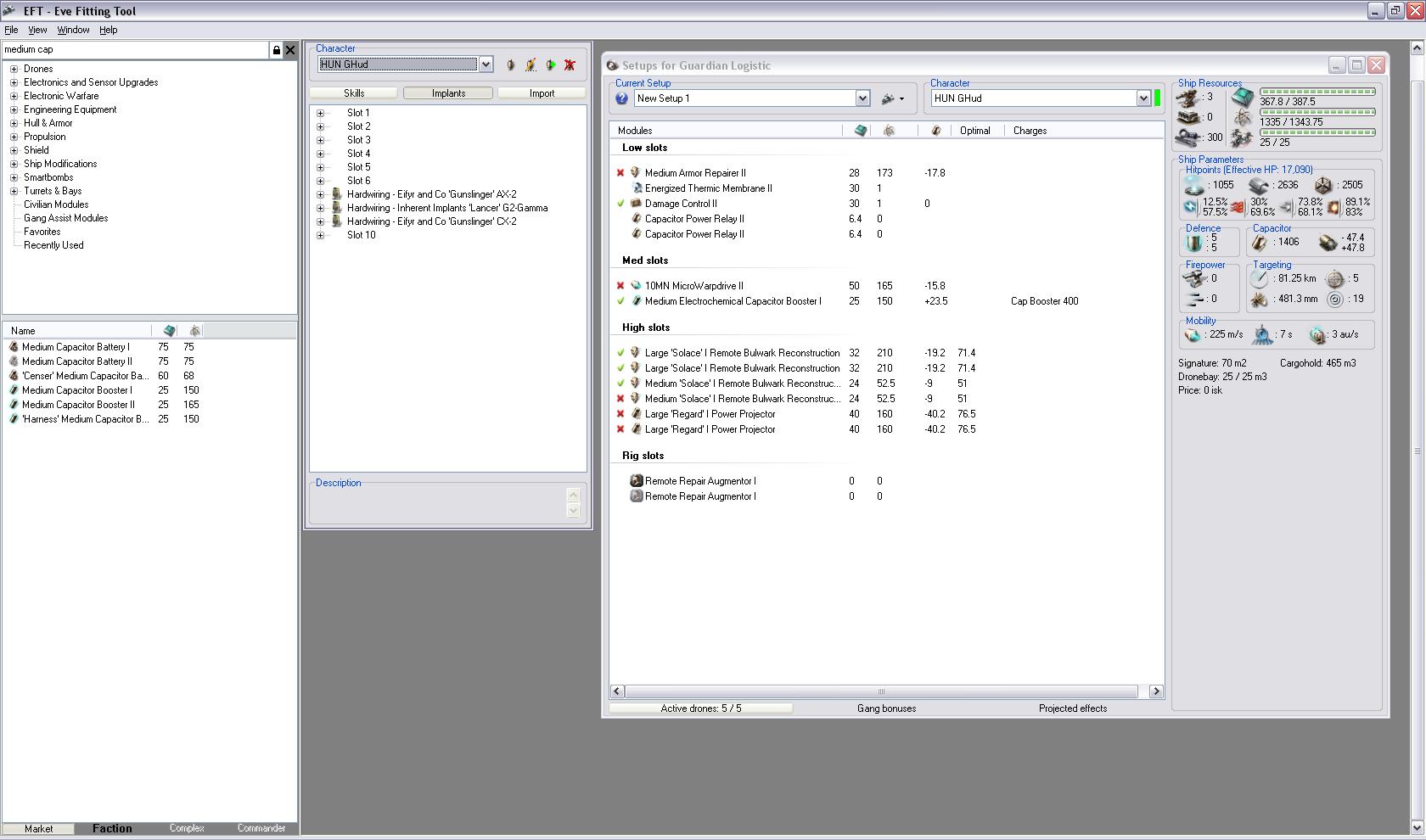Sort market list by the powergrid column icon
The image size is (1426, 840).
[x=194, y=331]
